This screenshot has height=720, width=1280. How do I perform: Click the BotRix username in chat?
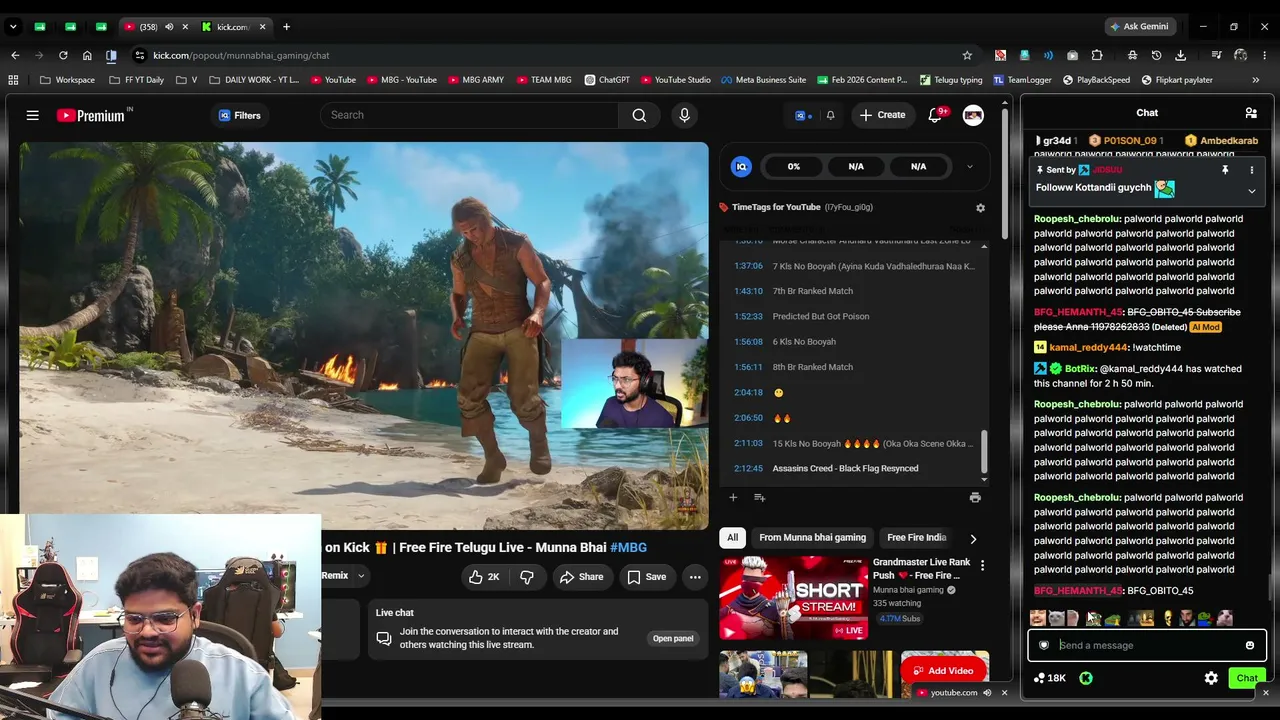[1081, 369]
